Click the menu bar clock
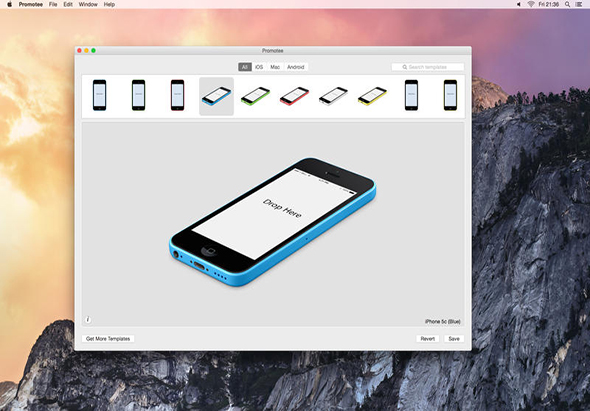This screenshot has width=590, height=411. [x=549, y=5]
